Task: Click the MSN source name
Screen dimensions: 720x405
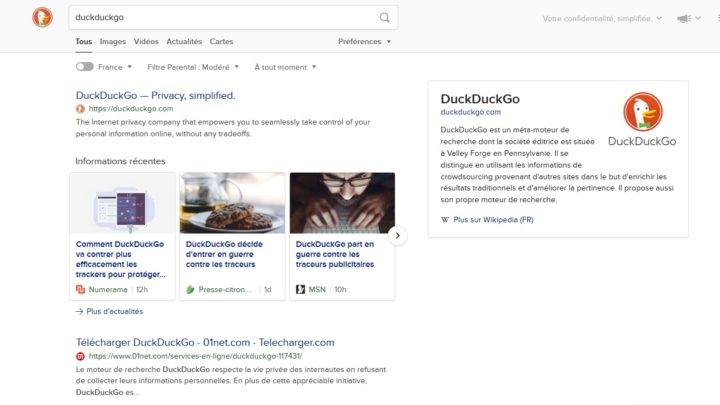Action: pos(317,290)
